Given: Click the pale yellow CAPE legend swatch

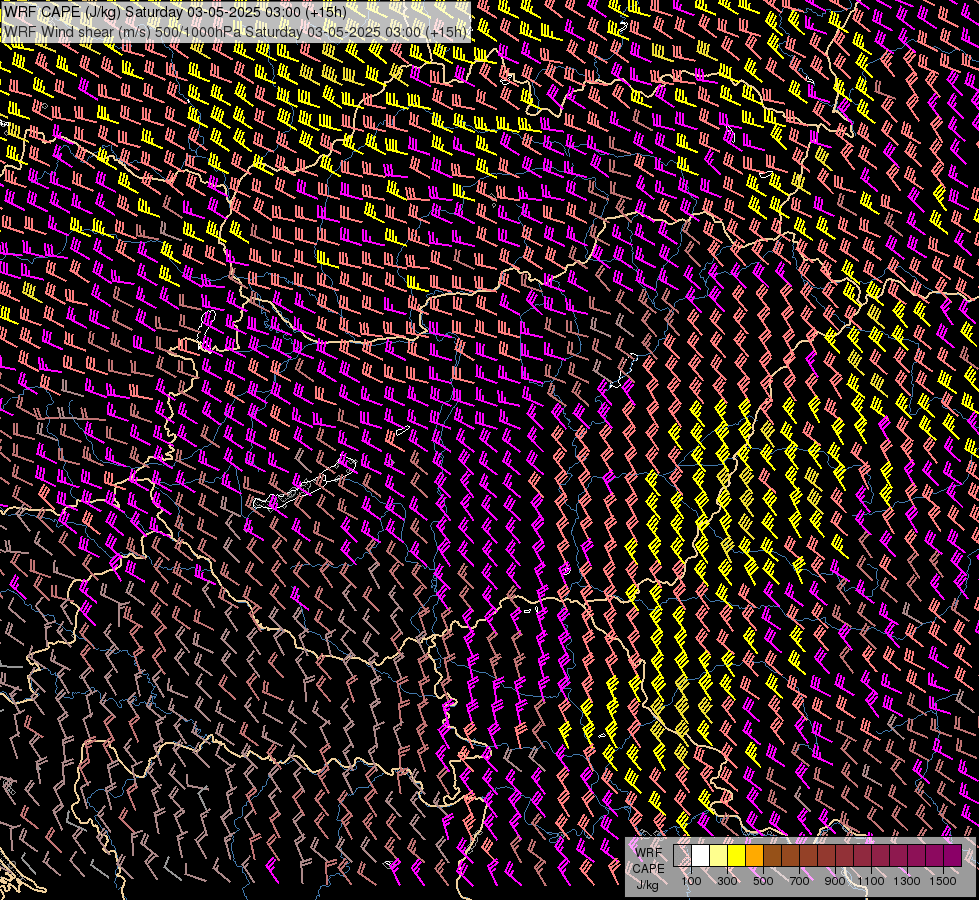Looking at the screenshot, I should (x=719, y=855).
